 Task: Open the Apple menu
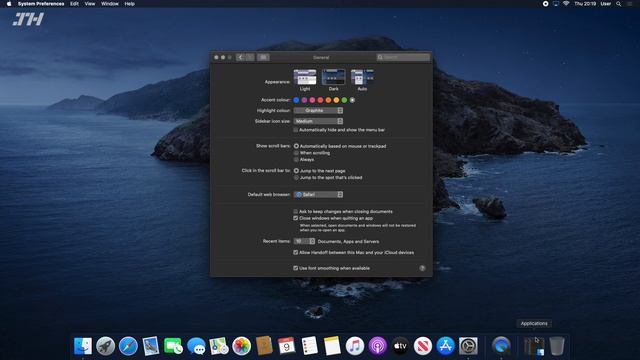pyautogui.click(x=9, y=4)
